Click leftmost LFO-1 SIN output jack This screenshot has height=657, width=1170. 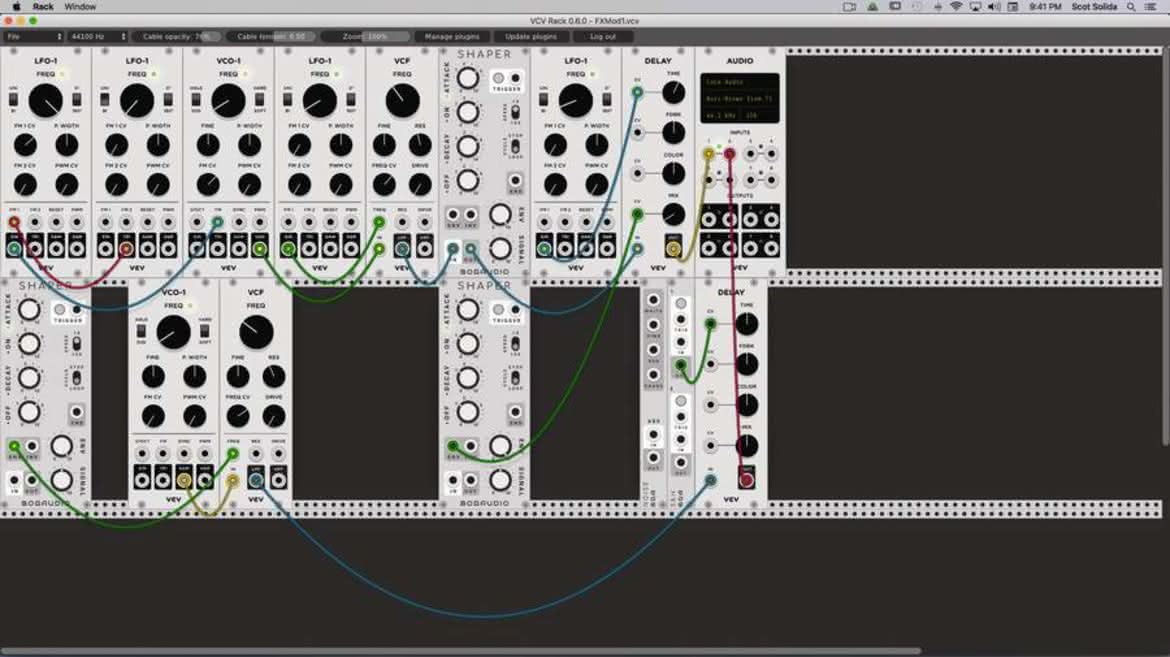14,249
